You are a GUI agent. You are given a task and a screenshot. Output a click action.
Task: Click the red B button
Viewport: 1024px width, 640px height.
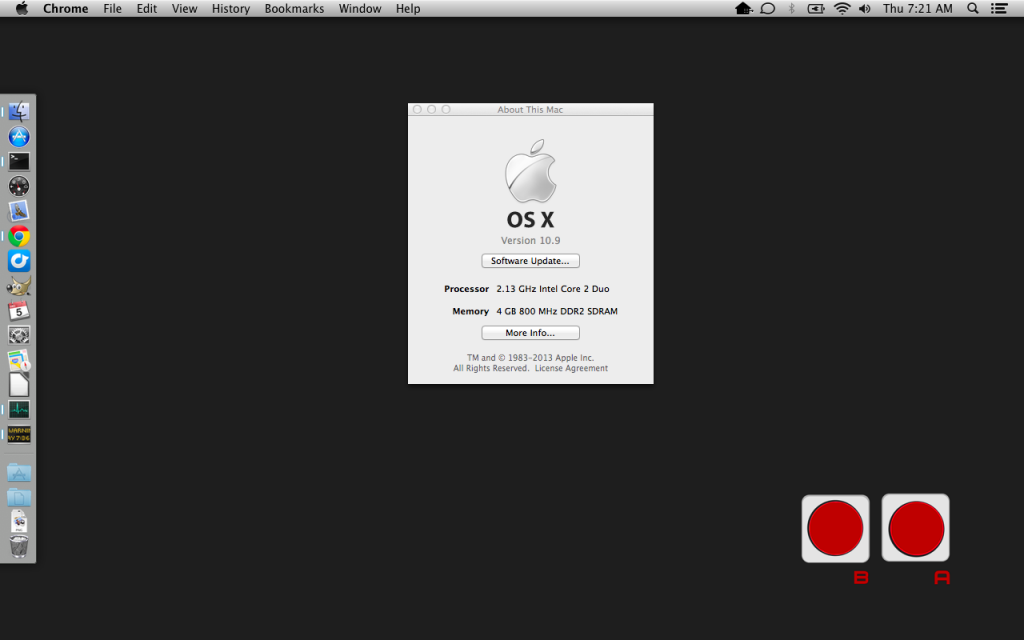pos(835,528)
